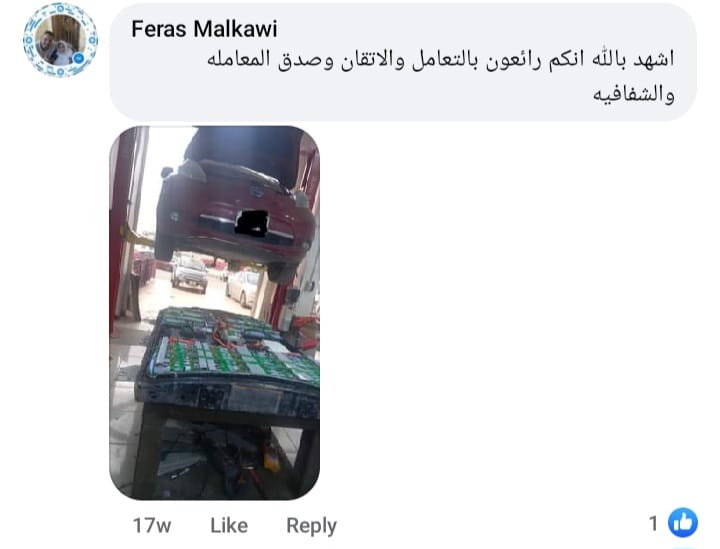The height and width of the screenshot is (549, 720).
Task: Open Feras Malkawi's profile picture
Action: [59, 40]
